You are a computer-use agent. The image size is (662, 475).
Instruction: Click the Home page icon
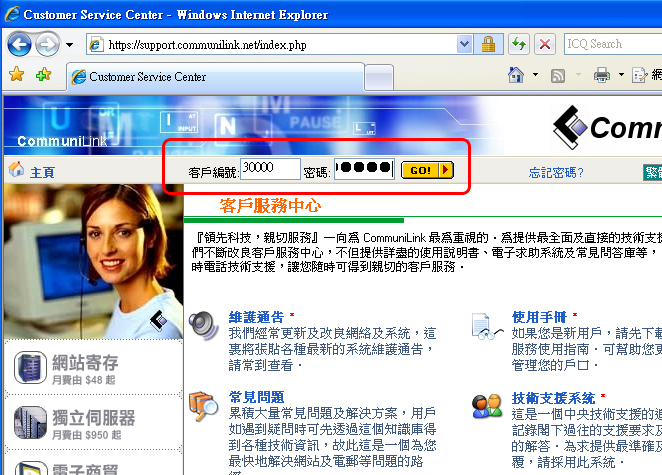tap(516, 75)
